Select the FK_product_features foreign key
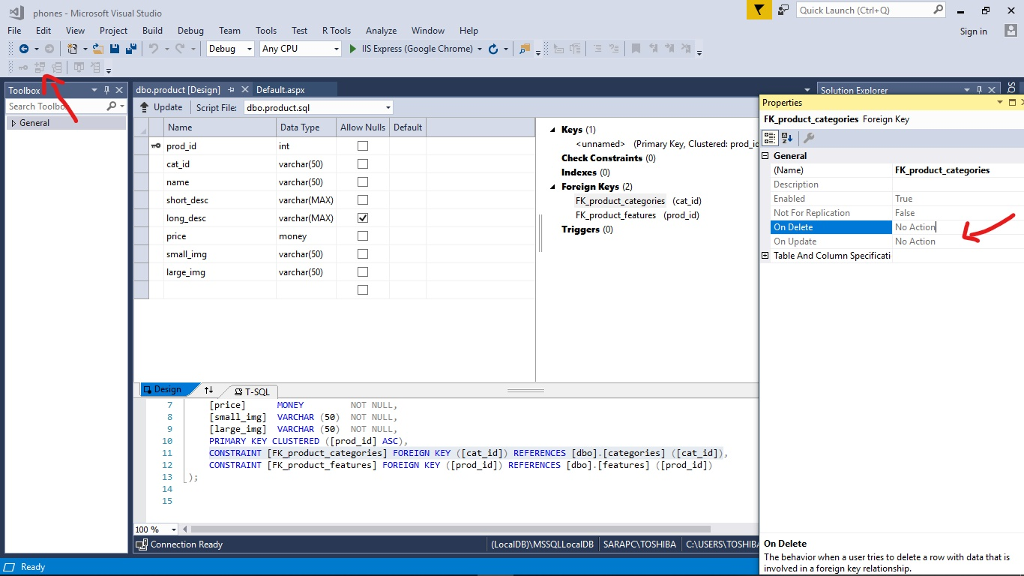The image size is (1024, 576). 615,216
